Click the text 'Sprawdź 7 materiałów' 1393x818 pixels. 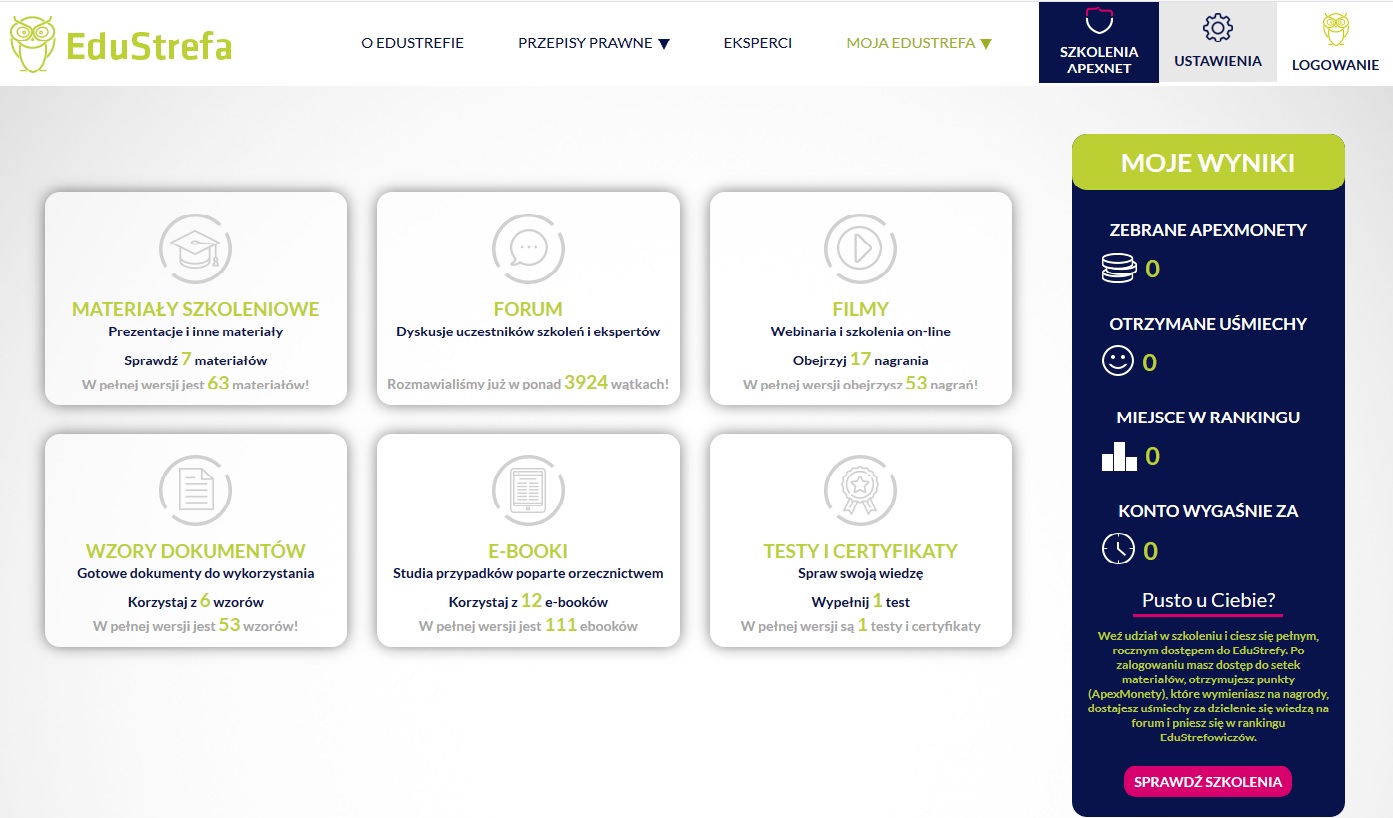[x=196, y=359]
